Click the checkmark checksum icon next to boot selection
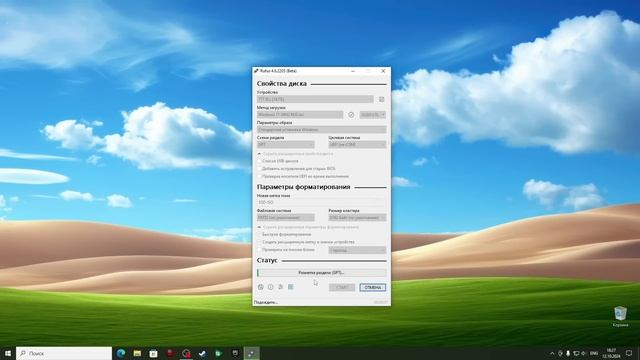The height and width of the screenshot is (360, 640). tap(351, 115)
